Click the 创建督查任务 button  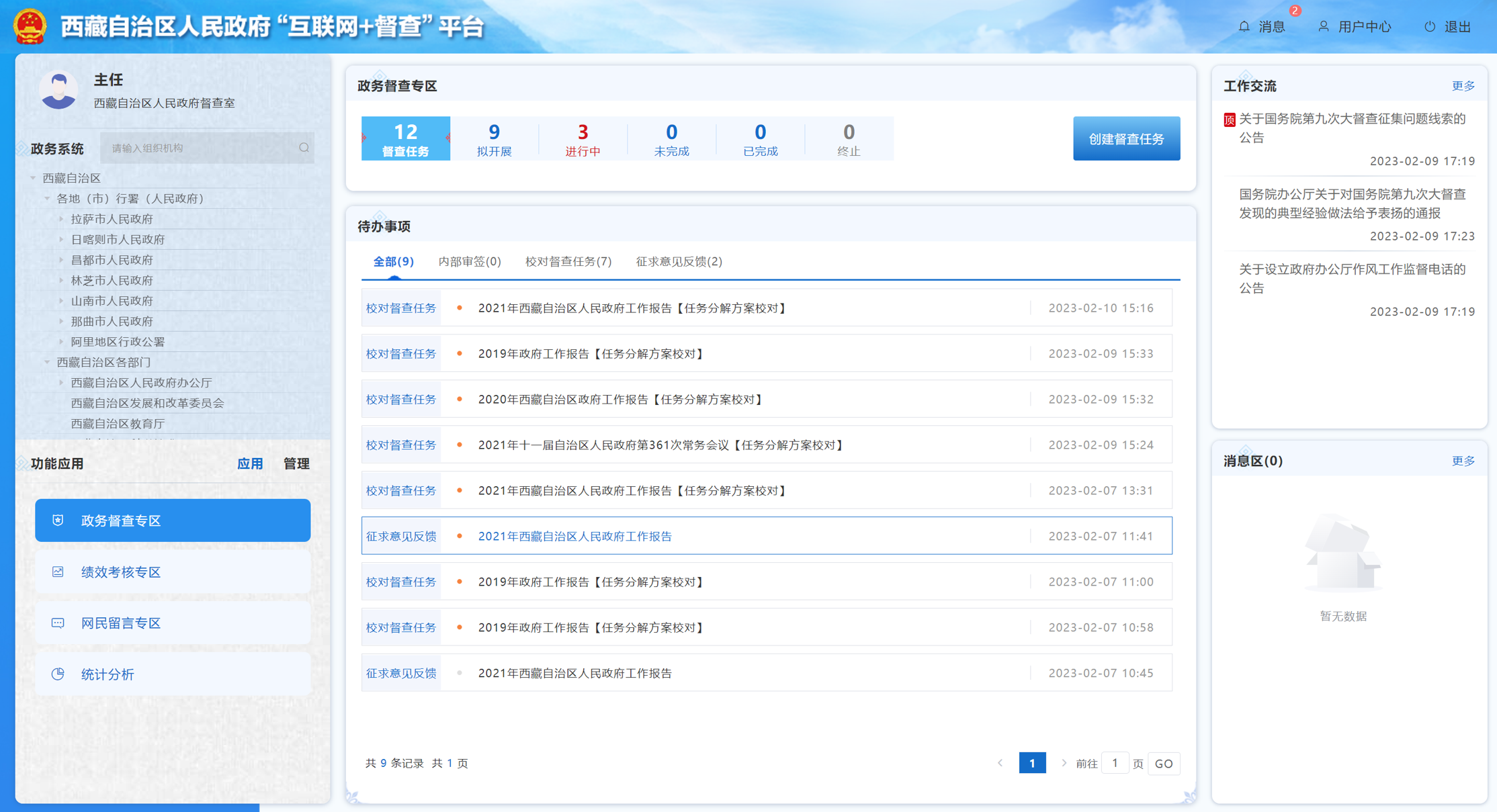[x=1126, y=139]
